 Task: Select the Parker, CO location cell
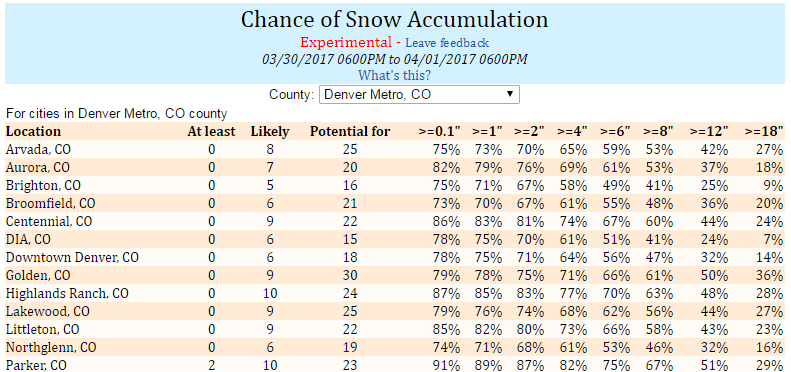coord(36,365)
